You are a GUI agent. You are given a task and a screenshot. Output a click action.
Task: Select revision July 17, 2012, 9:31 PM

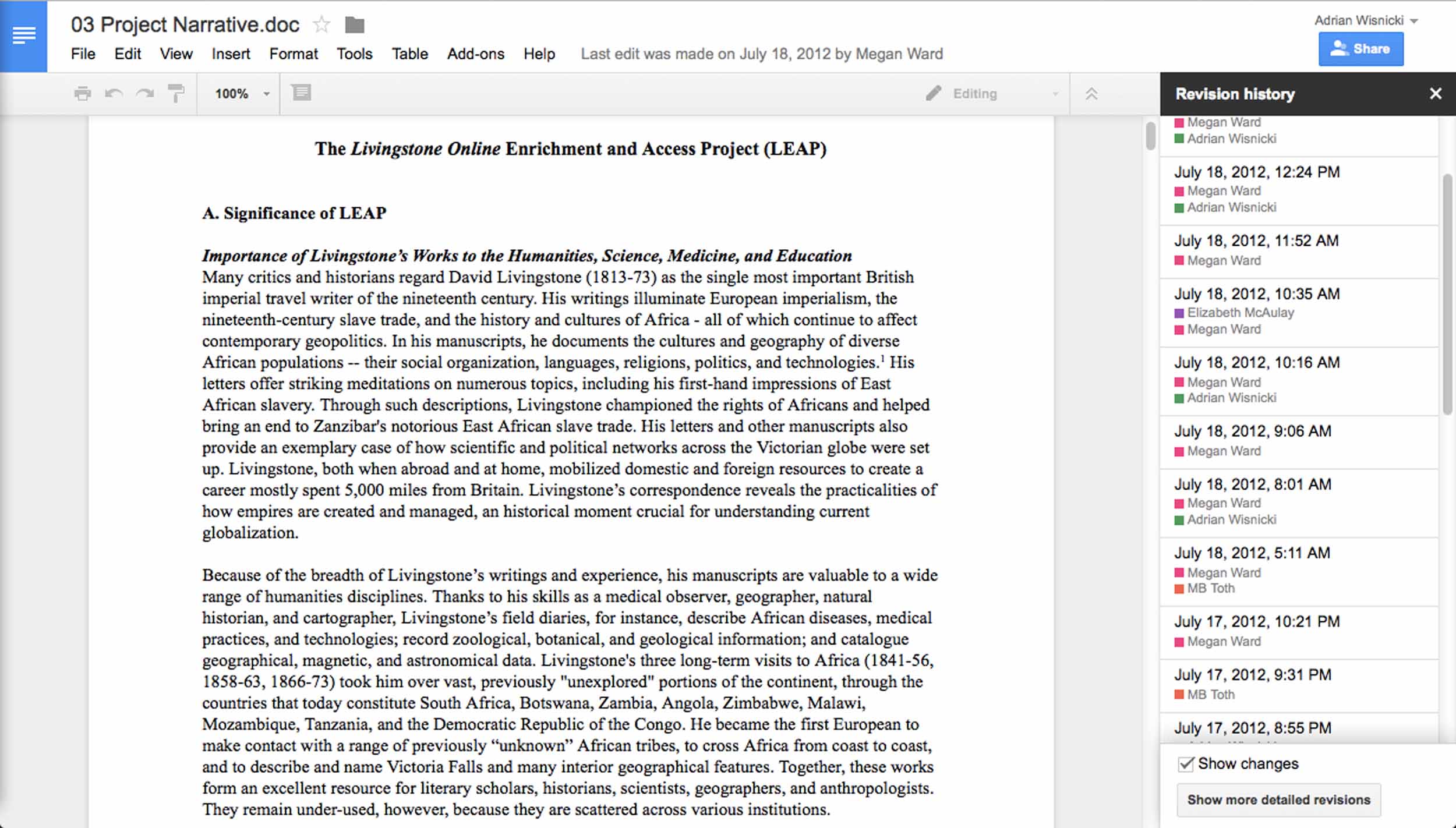coord(1299,685)
